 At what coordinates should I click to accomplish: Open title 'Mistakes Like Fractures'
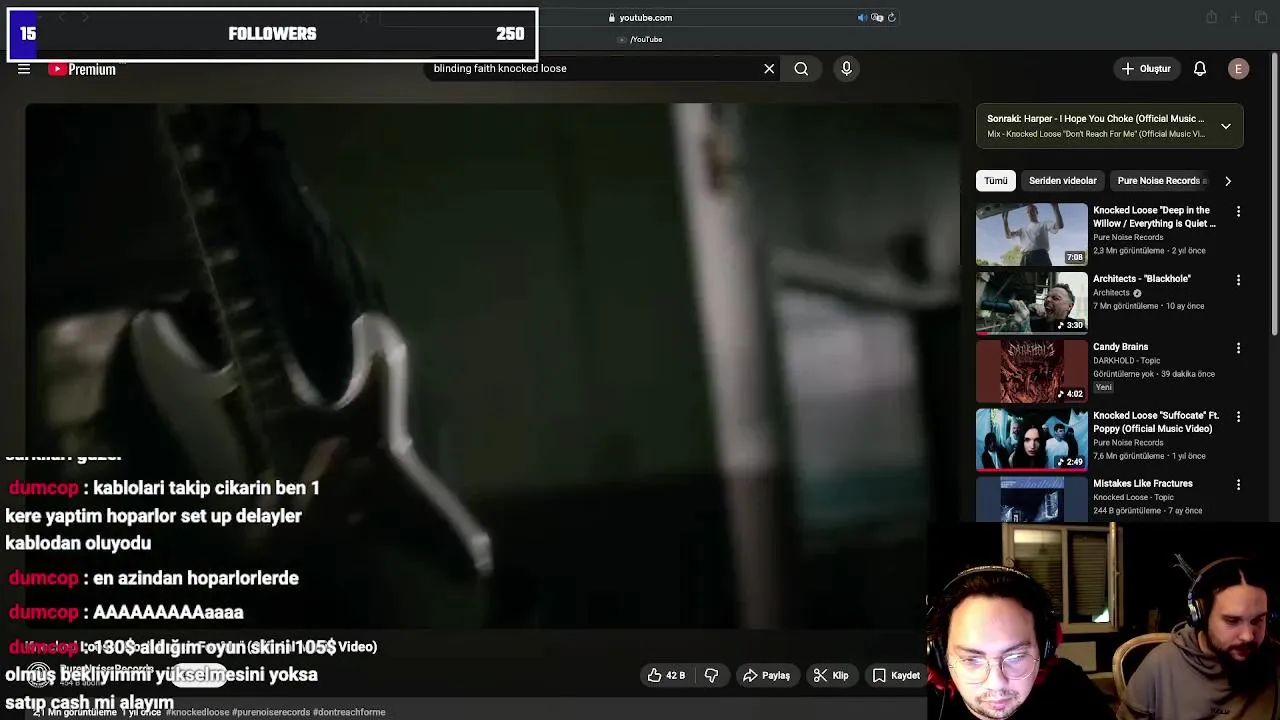1143,484
